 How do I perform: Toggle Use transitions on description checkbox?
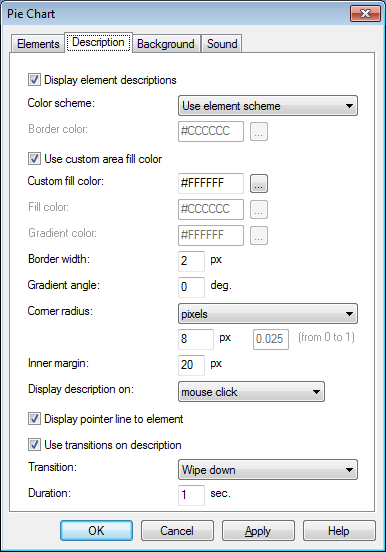pos(34,445)
